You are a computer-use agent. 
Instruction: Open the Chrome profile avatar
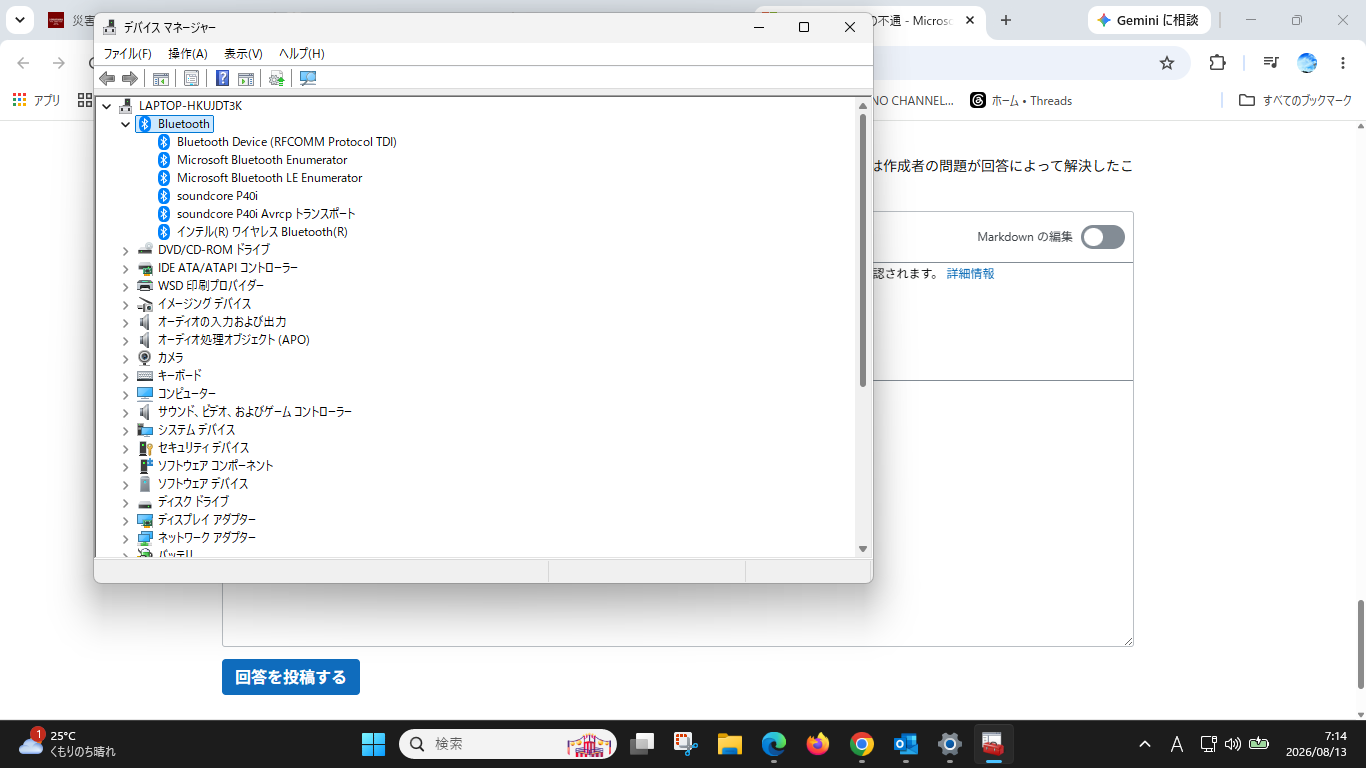1307,63
